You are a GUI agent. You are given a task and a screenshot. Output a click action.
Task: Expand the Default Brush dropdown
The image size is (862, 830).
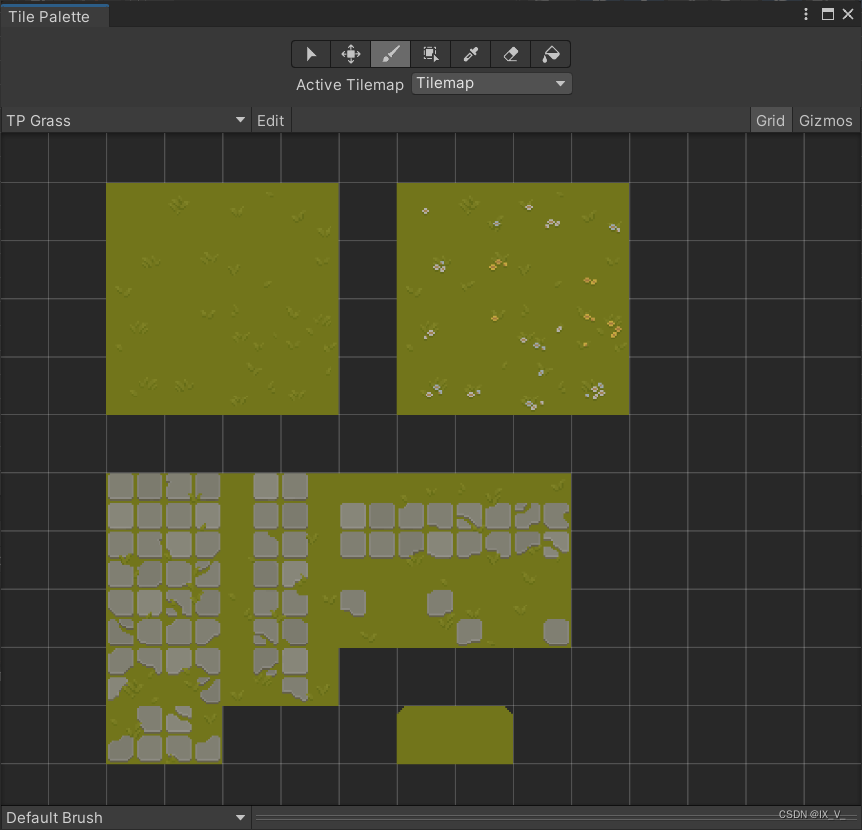click(x=126, y=817)
